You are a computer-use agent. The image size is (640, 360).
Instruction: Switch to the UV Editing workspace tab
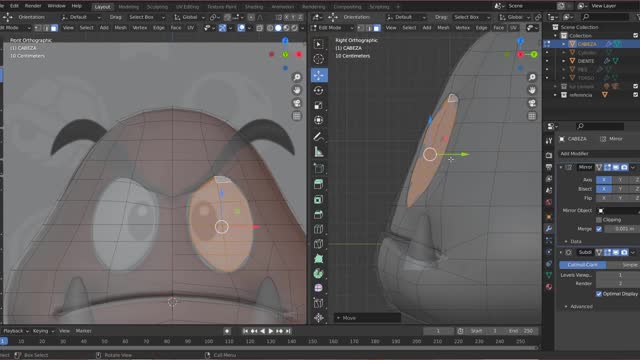coord(187,7)
